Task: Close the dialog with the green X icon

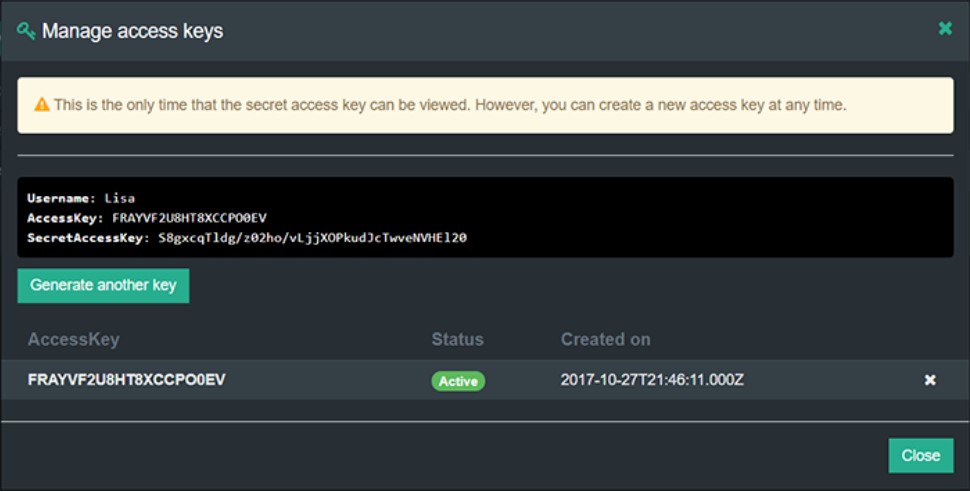Action: click(x=945, y=29)
